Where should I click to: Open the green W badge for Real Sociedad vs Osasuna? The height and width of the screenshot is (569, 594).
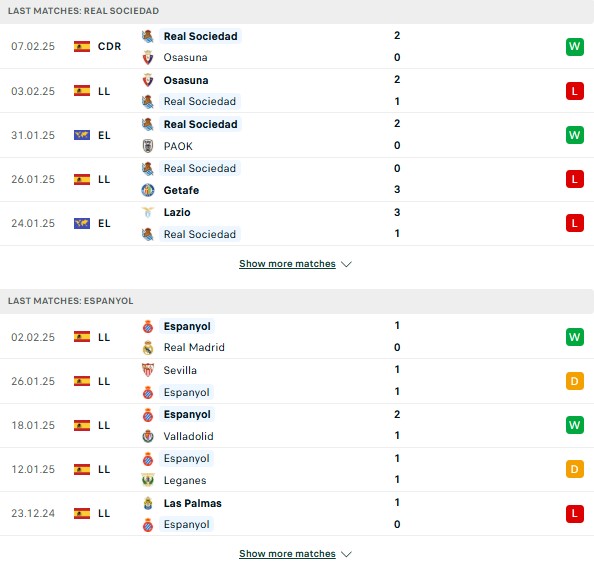575,47
